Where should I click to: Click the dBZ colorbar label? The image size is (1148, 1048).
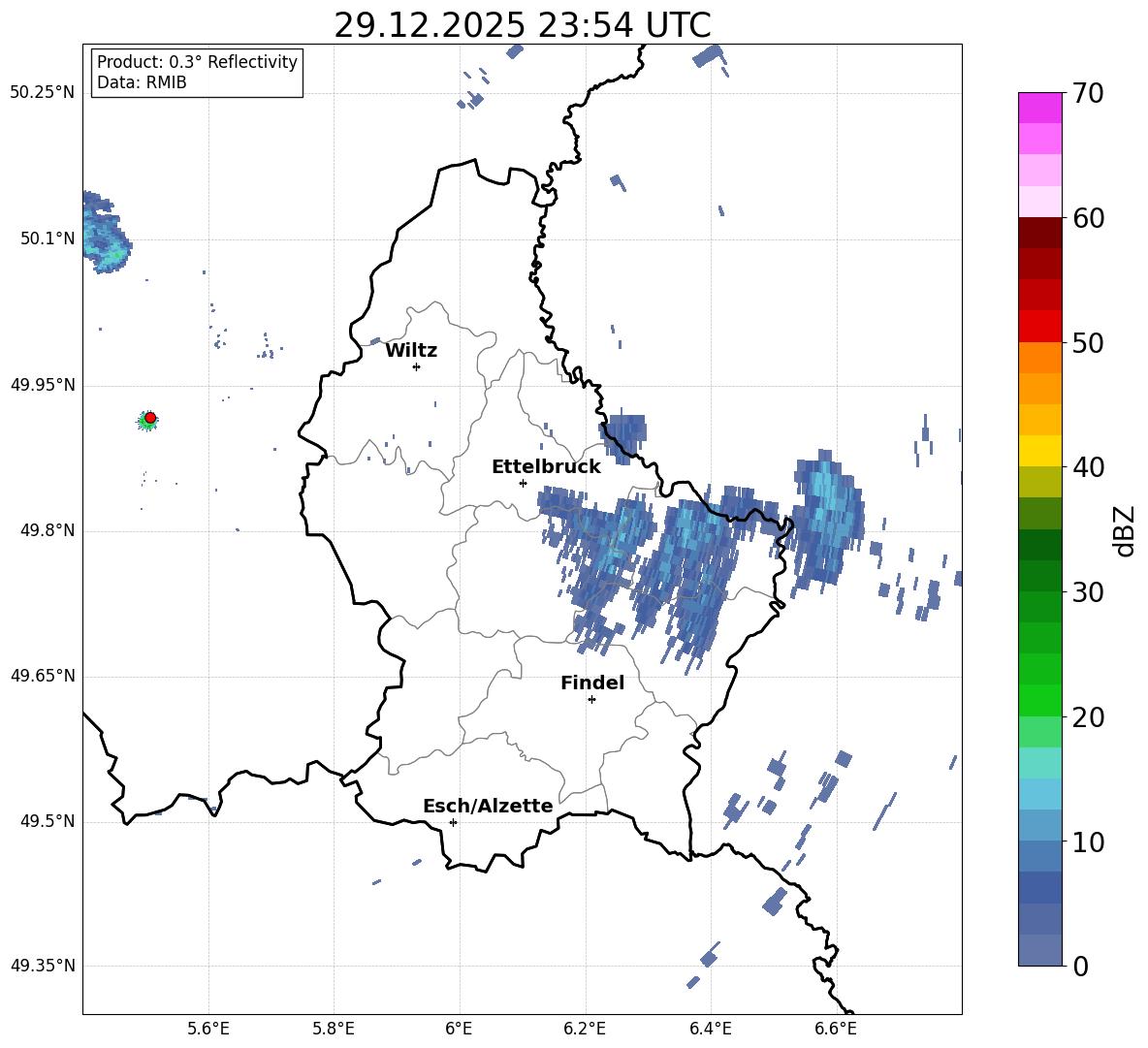click(1123, 530)
